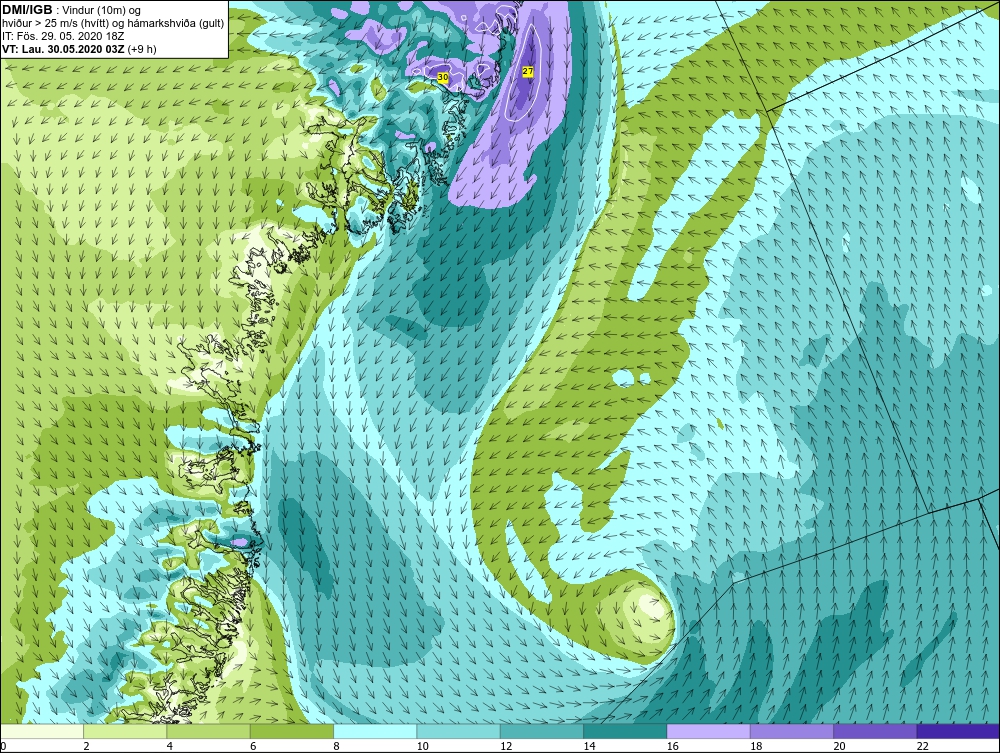Click the scale number 18

pyautogui.click(x=756, y=746)
